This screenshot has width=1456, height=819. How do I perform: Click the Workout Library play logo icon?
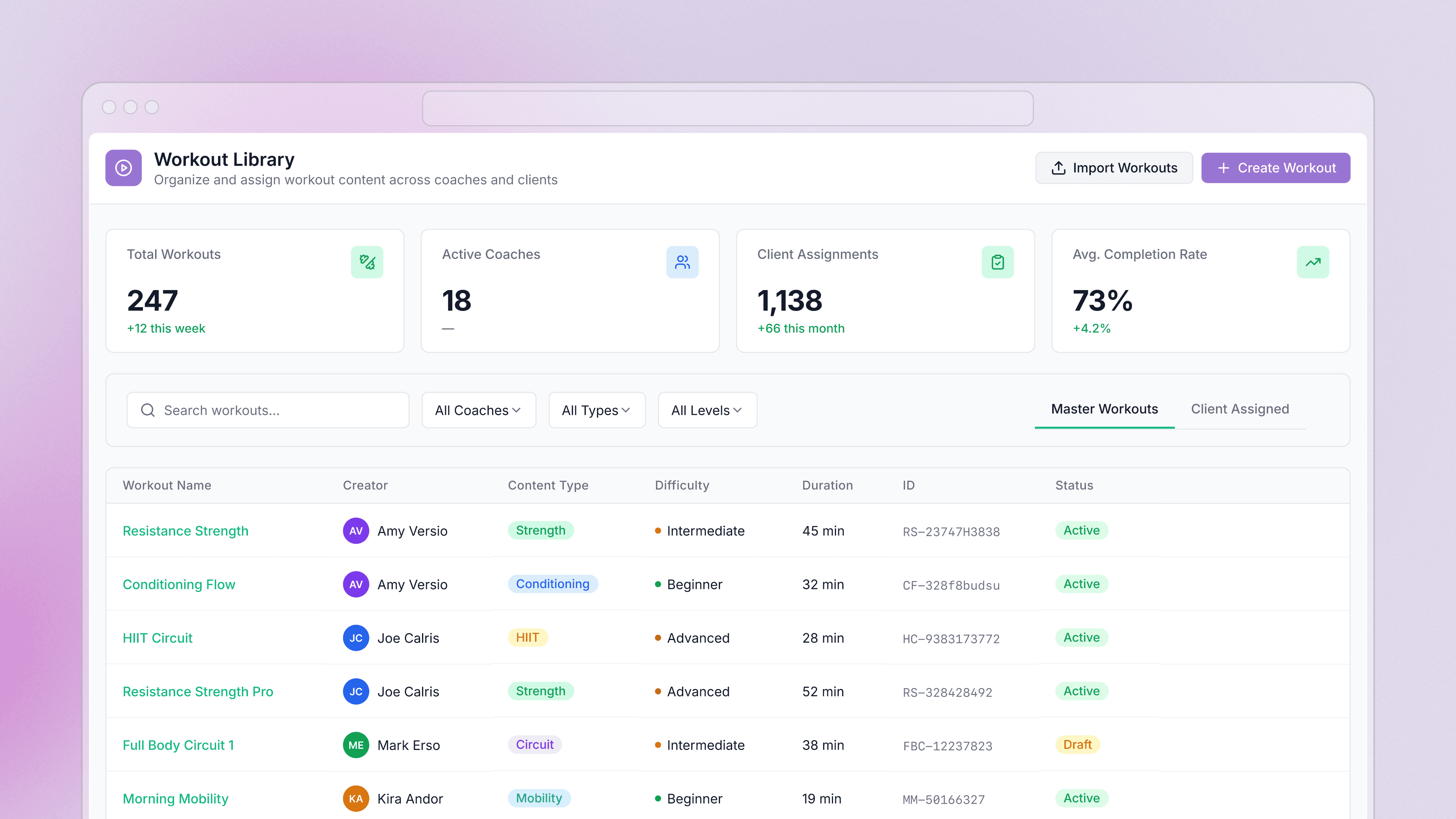coord(123,168)
